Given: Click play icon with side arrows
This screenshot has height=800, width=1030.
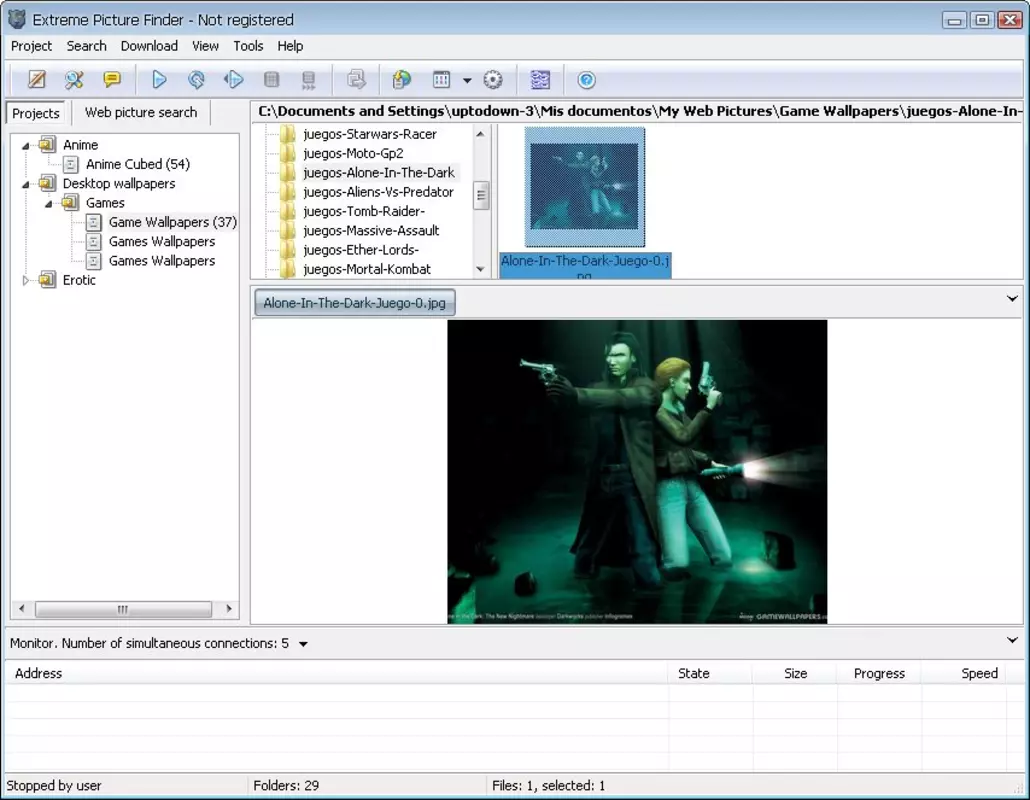Looking at the screenshot, I should (x=233, y=80).
